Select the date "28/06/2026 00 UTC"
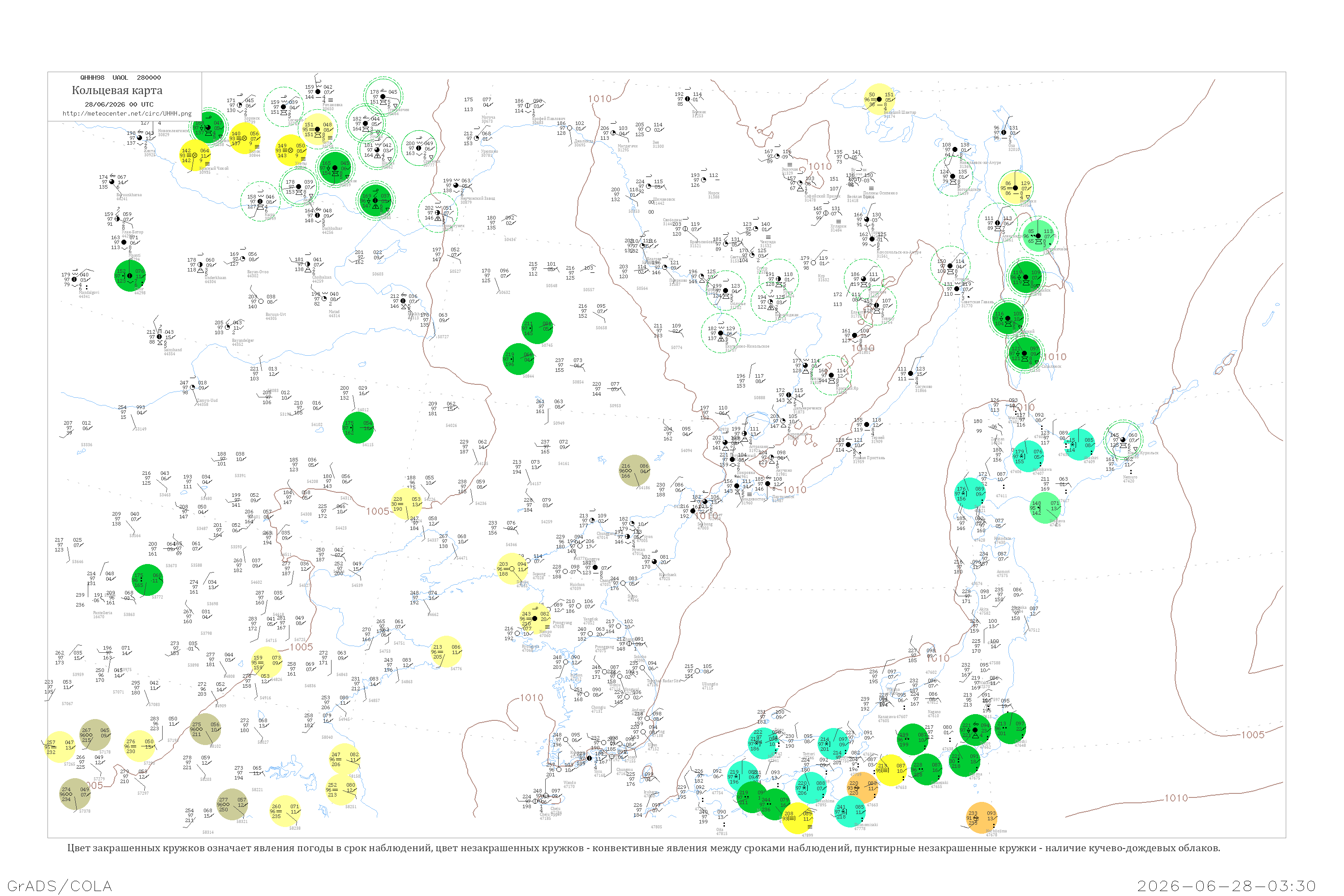This screenshot has width=1344, height=896. tap(119, 104)
